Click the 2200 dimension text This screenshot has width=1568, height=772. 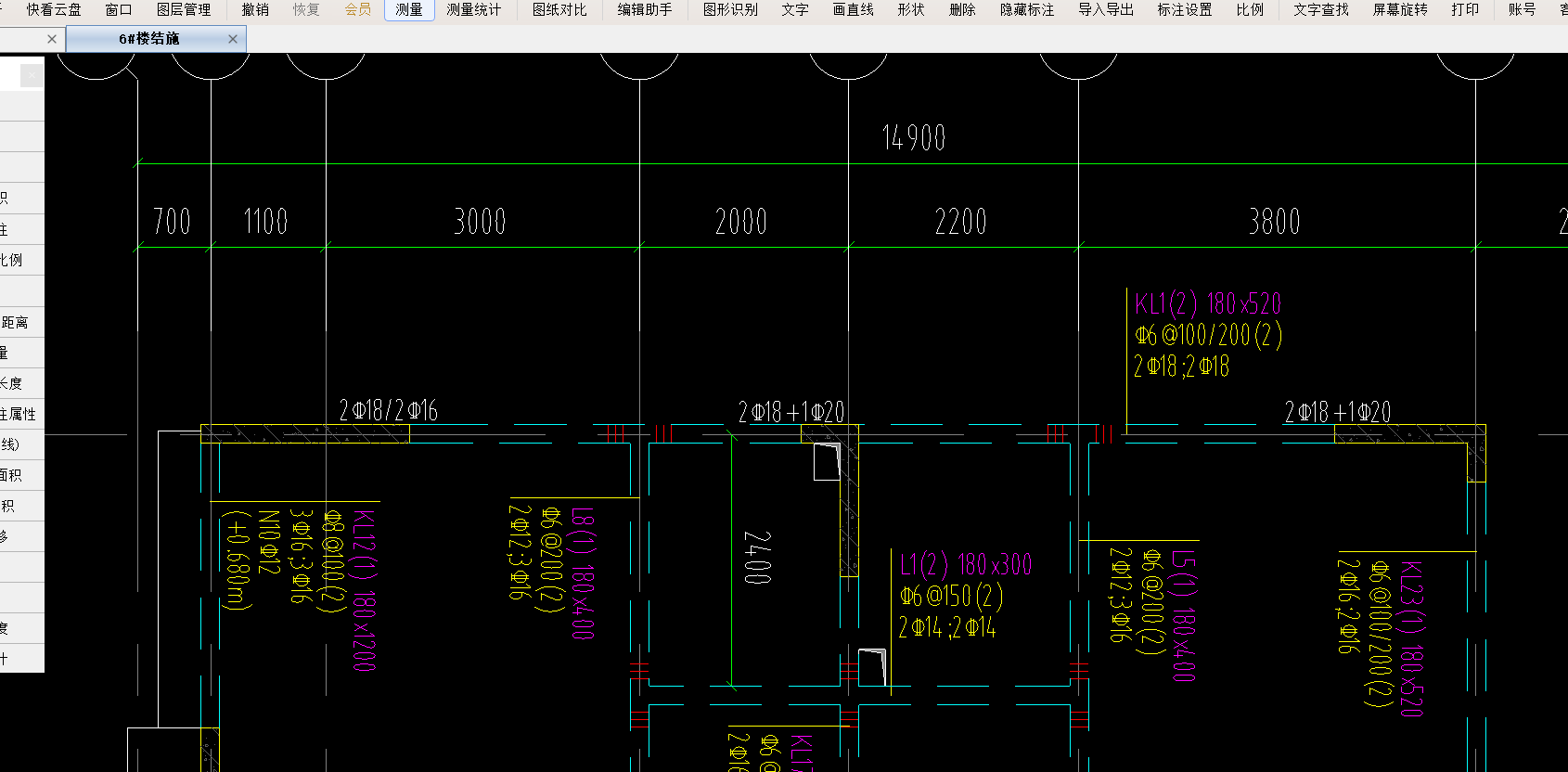[x=960, y=221]
